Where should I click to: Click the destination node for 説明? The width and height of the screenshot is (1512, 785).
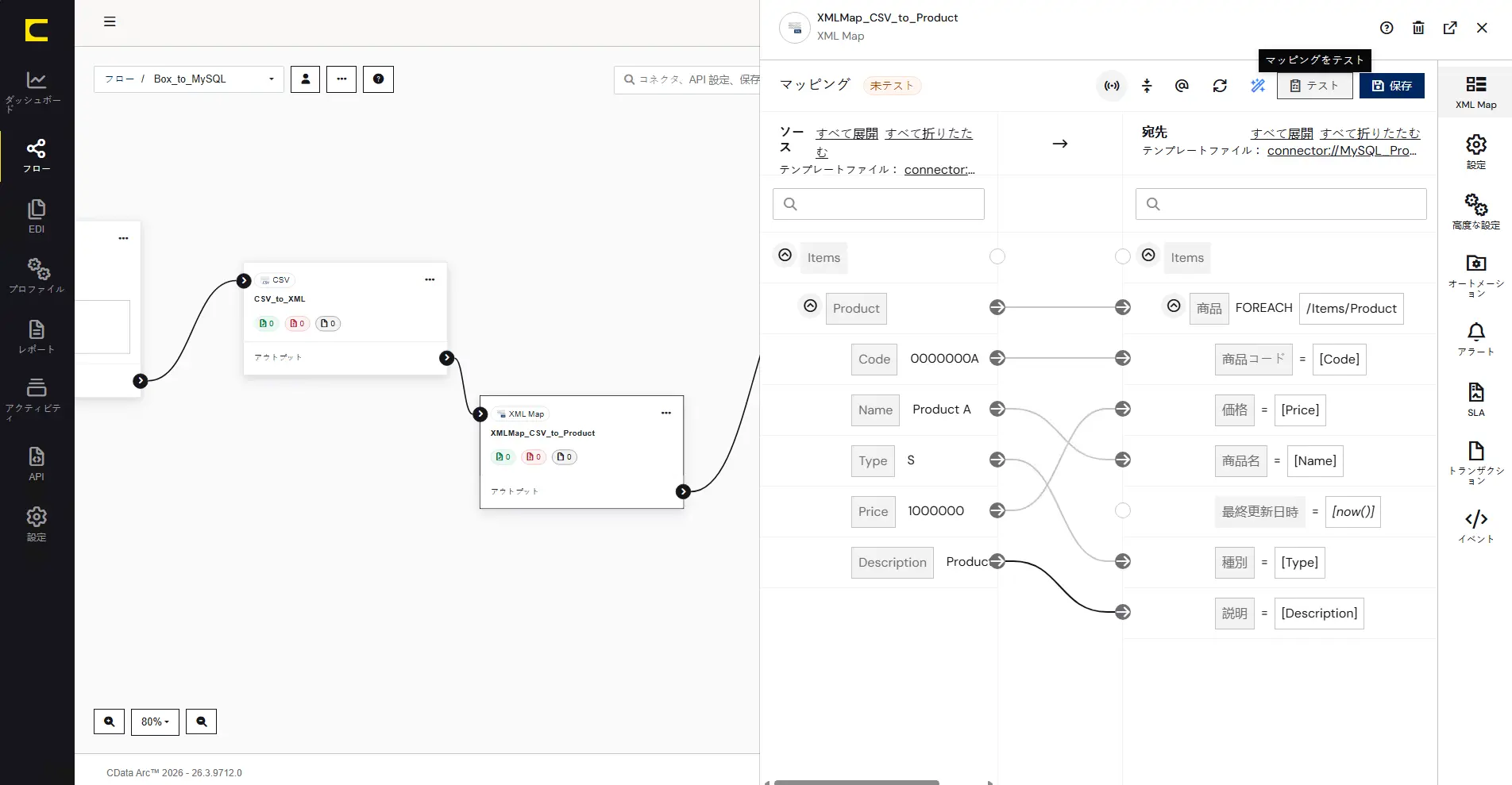click(x=1123, y=612)
